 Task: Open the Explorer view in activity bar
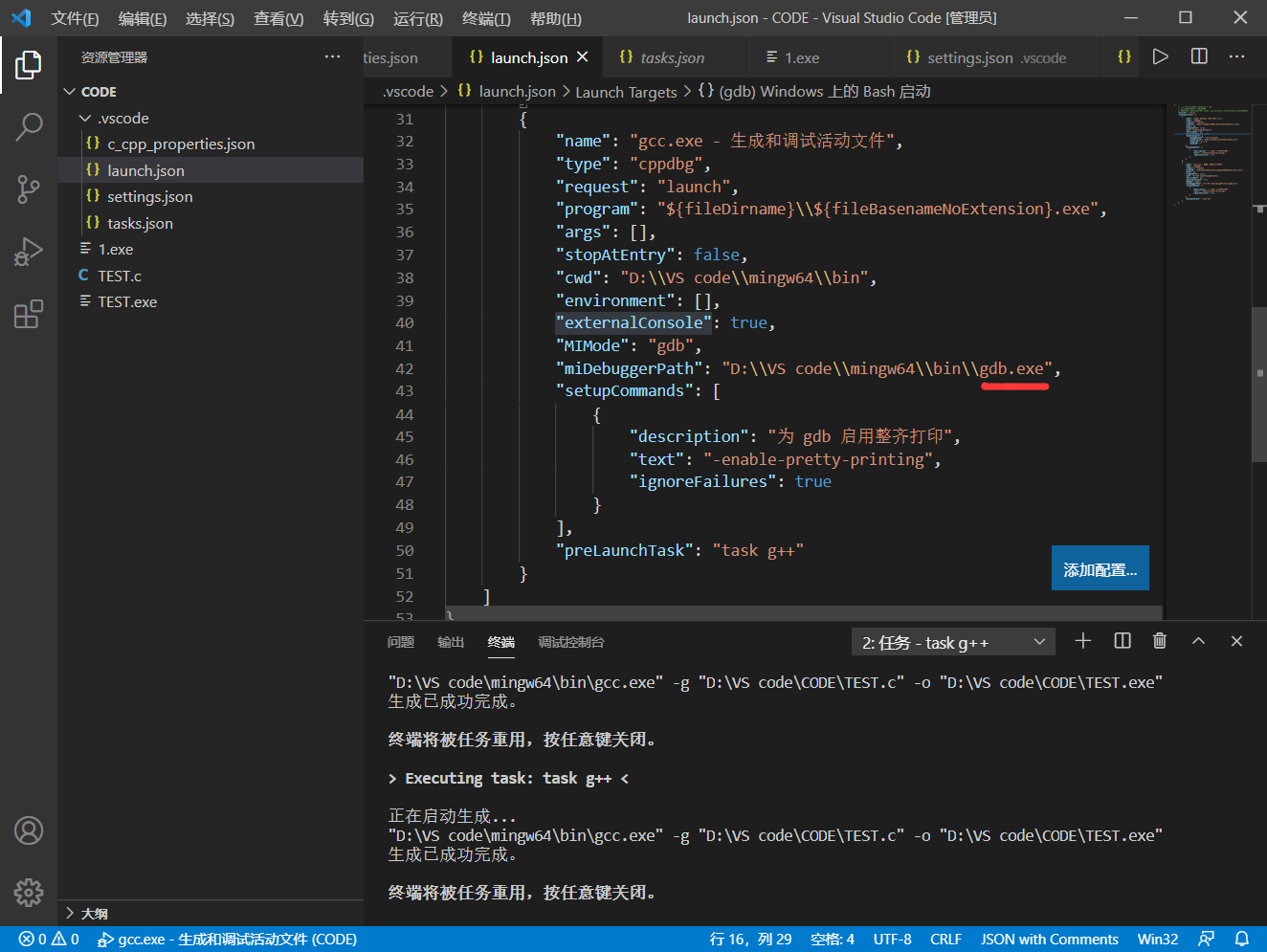[x=29, y=65]
